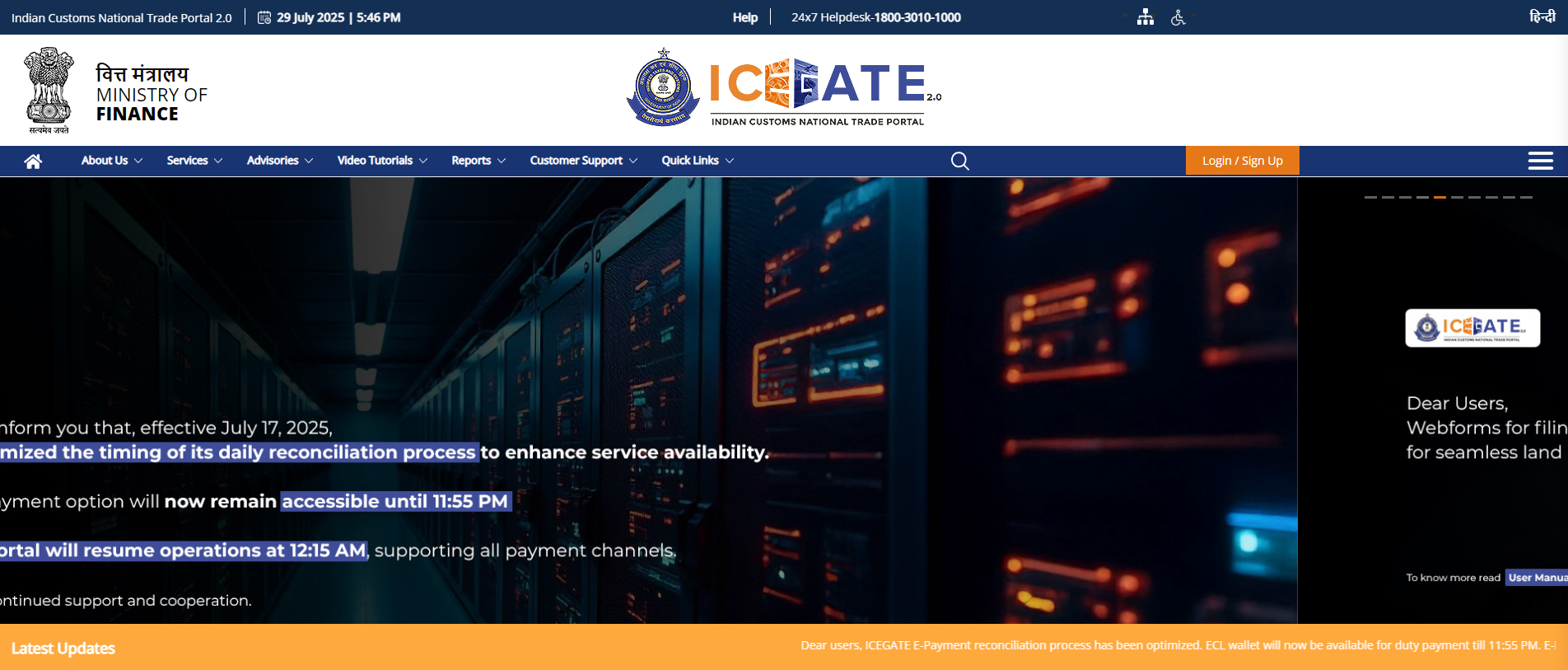This screenshot has width=1568, height=670.
Task: Go to the home page icon
Action: point(33,161)
